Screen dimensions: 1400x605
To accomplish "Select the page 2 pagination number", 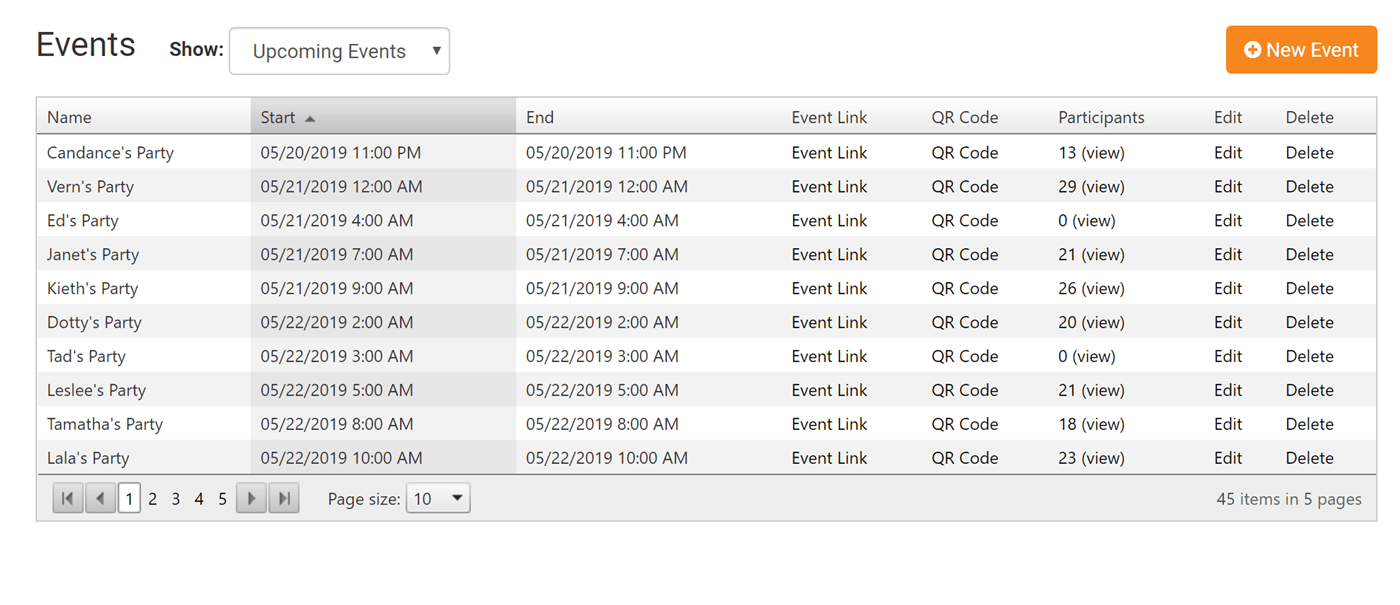I will (152, 498).
